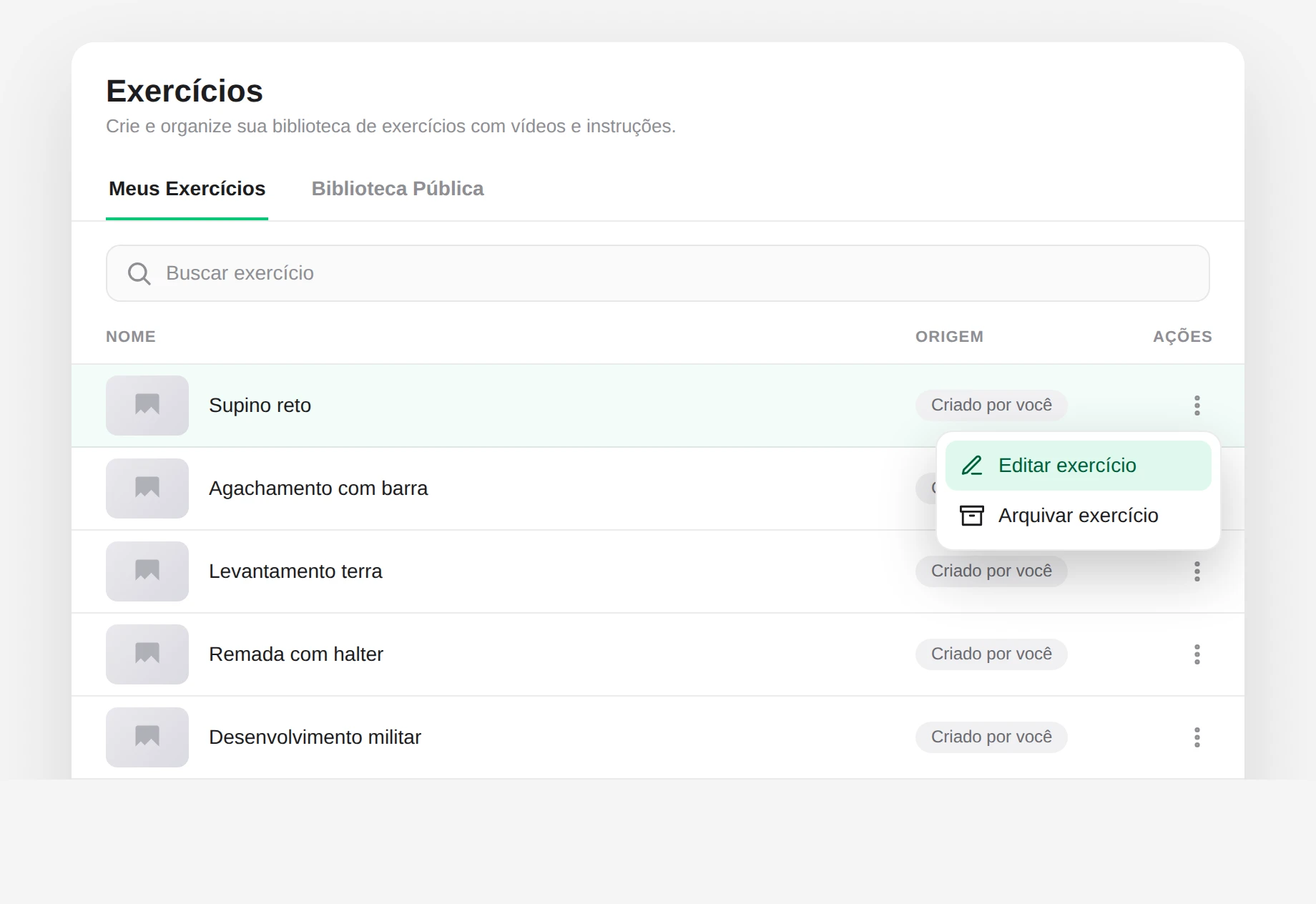Open actions menu for Desenvolvimento militar

(1197, 737)
